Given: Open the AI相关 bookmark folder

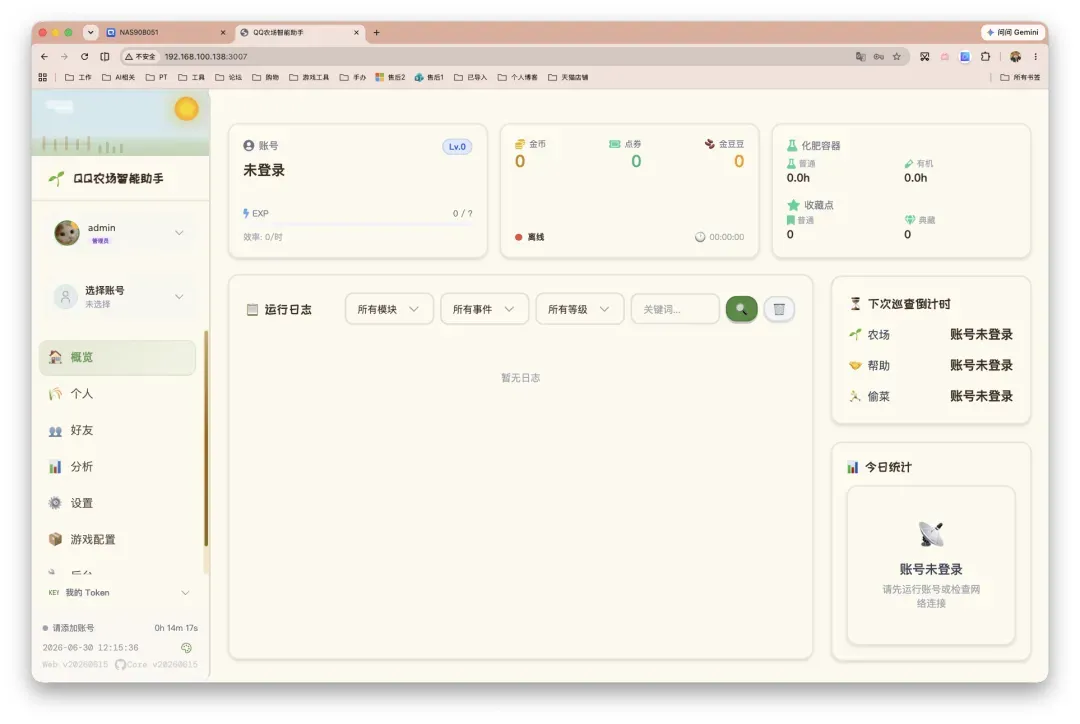Looking at the screenshot, I should tap(118, 77).
